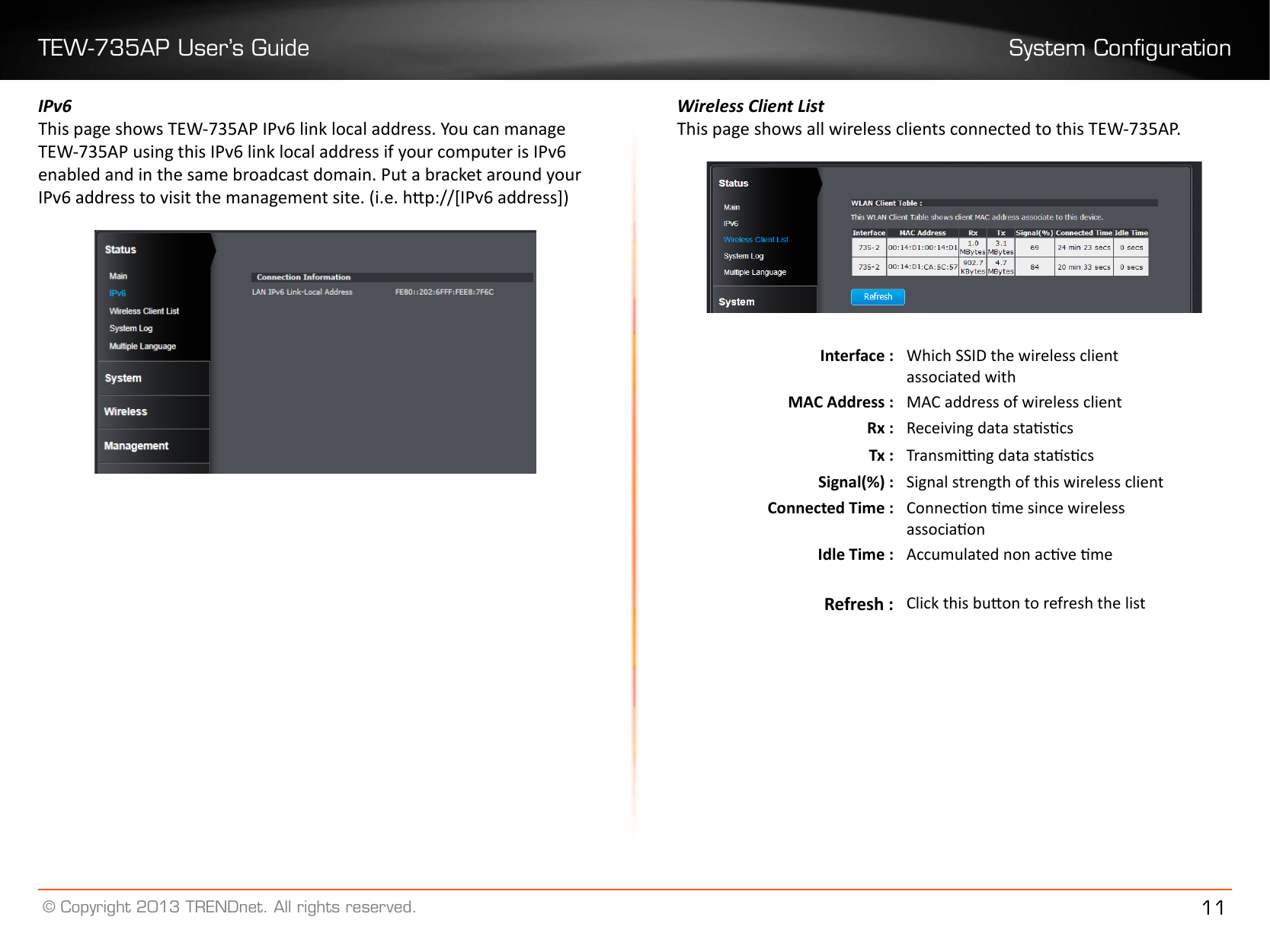The height and width of the screenshot is (952, 1270).
Task: Click the Interface : definition label
Action: pyautogui.click(x=856, y=356)
